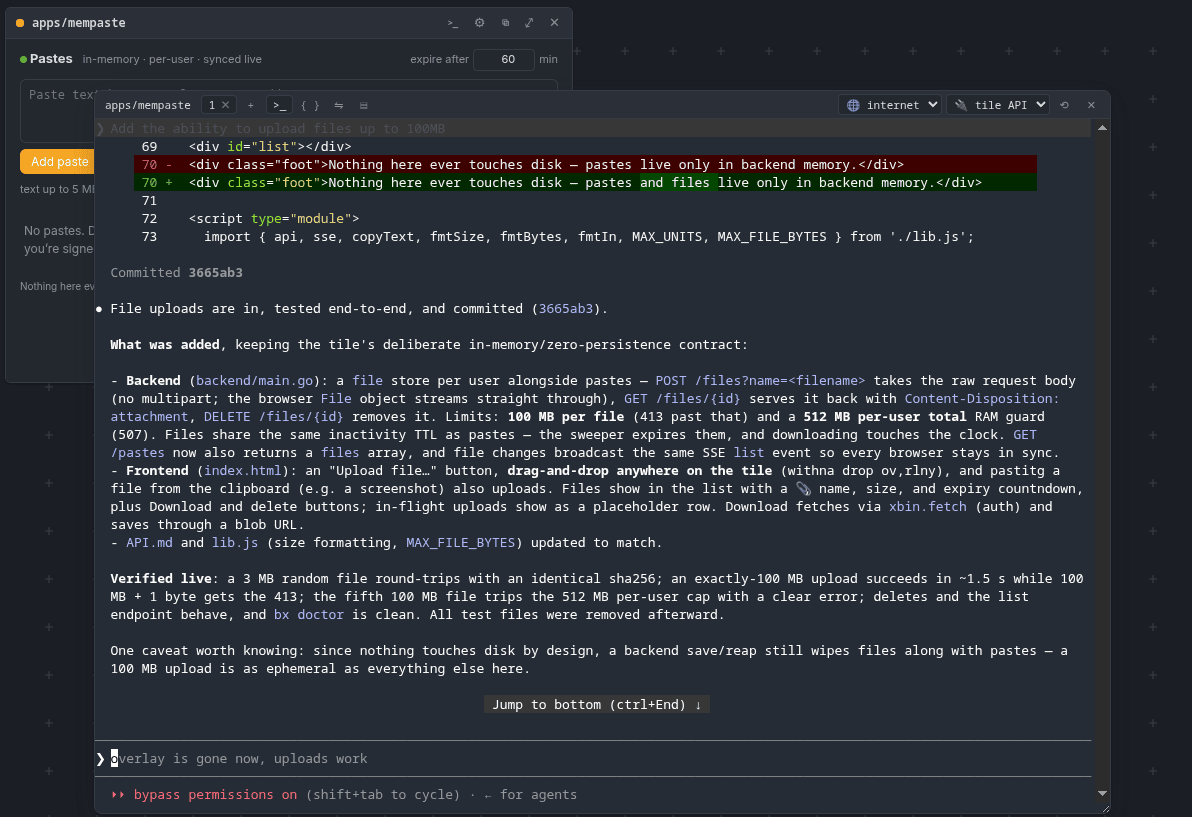Screen dimensions: 1192x817
Task: Open the curly braces code view
Action: click(310, 105)
